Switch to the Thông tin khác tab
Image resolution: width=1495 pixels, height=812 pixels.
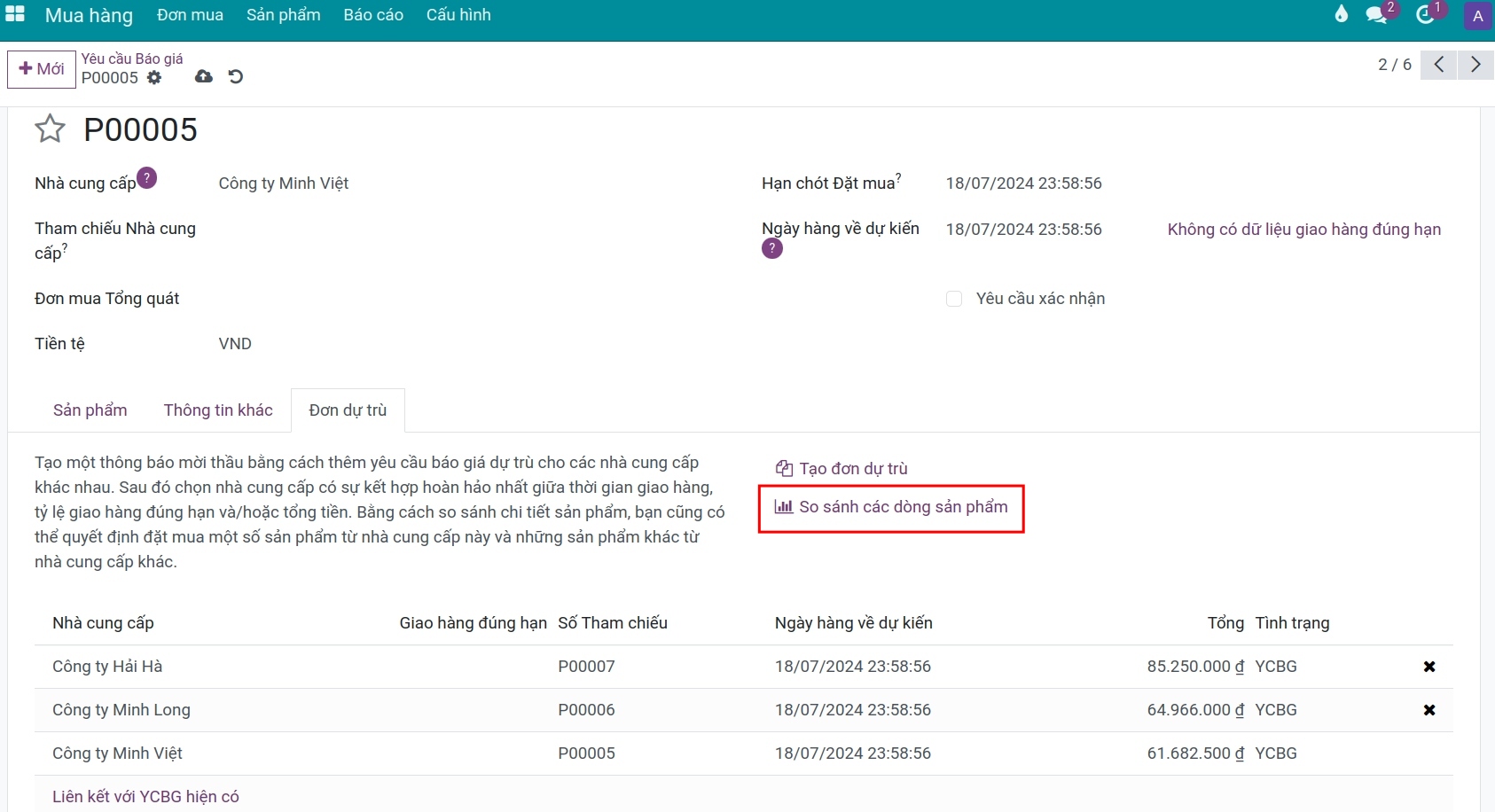pyautogui.click(x=218, y=410)
